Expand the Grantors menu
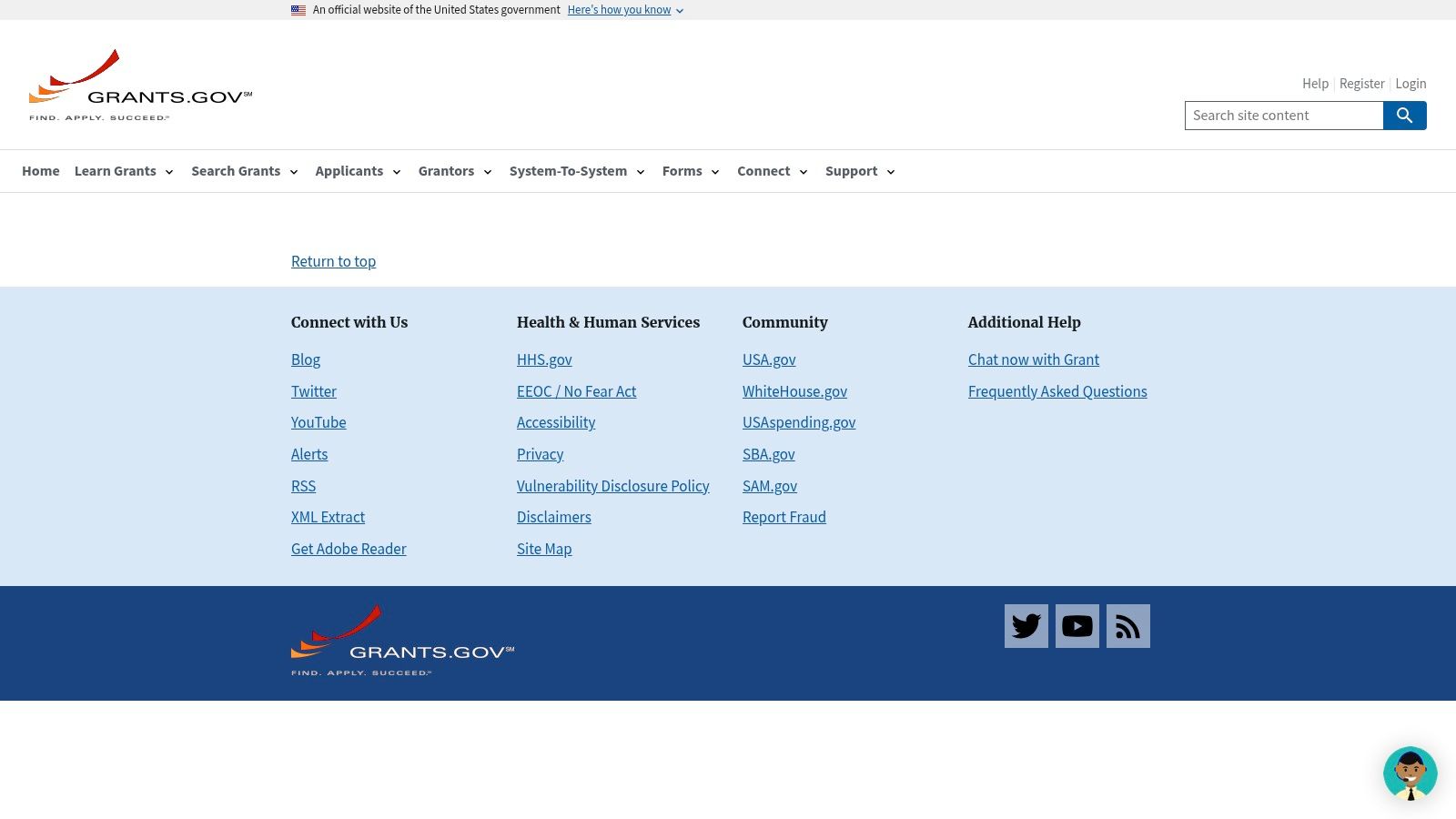 (x=455, y=171)
